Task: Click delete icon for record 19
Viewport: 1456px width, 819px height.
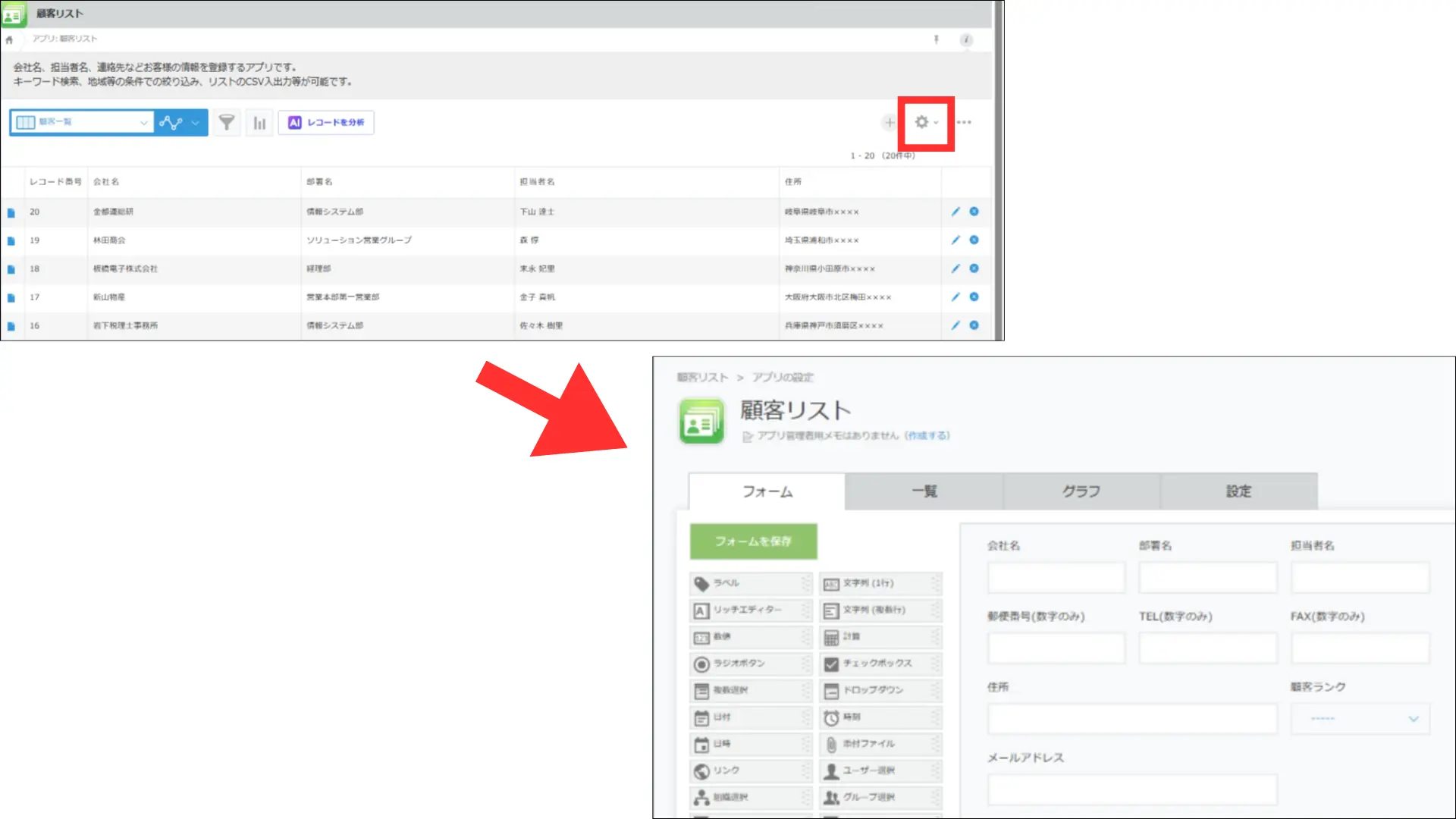Action: (974, 240)
